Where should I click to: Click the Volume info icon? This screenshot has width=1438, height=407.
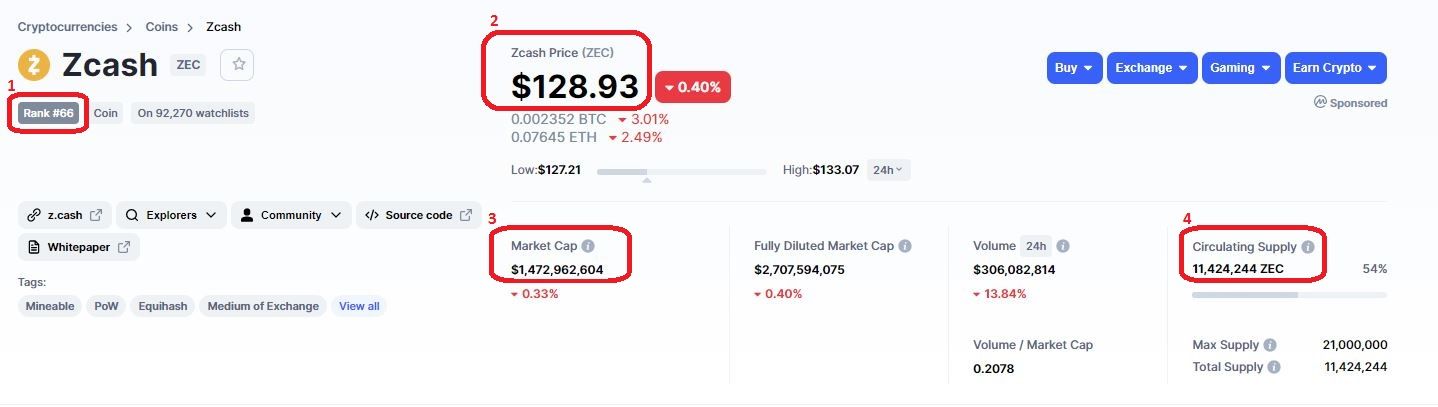point(1063,246)
